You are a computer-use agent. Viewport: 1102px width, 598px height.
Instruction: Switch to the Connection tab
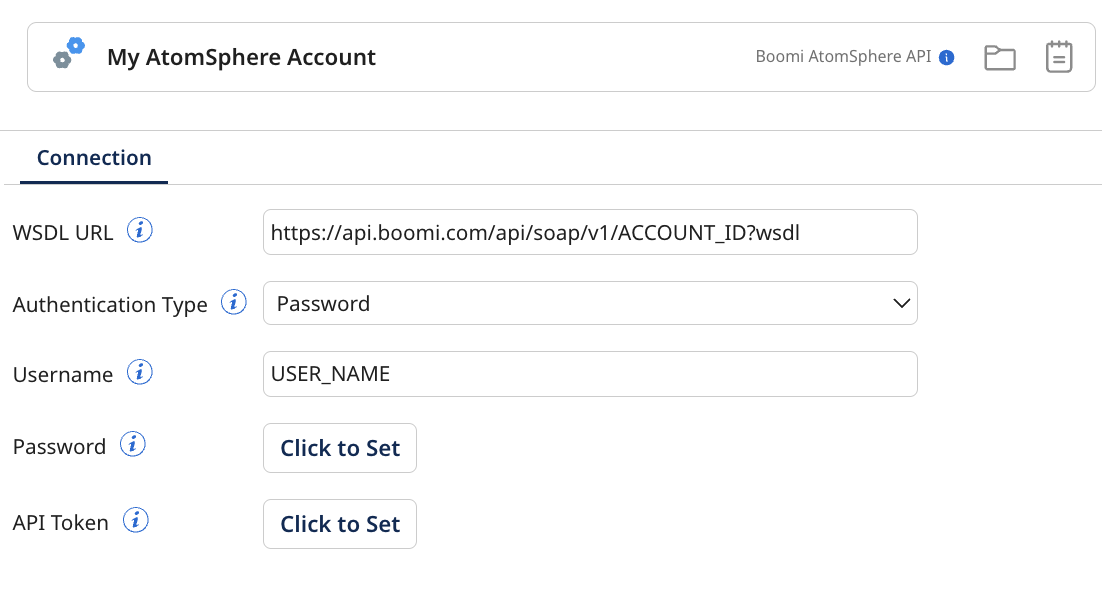[x=93, y=157]
